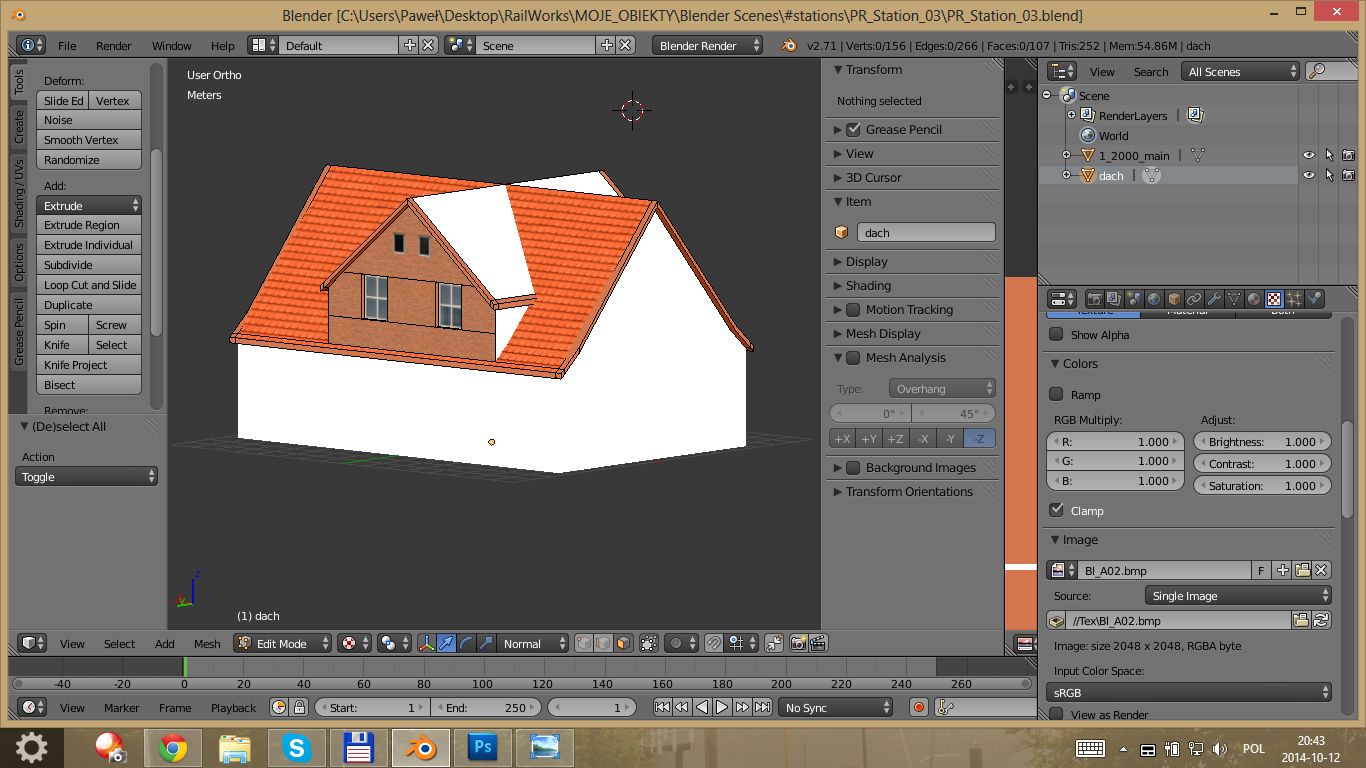Viewport: 1366px width, 768px height.
Task: Switch to the Material properties sphere icon
Action: pos(1254,299)
